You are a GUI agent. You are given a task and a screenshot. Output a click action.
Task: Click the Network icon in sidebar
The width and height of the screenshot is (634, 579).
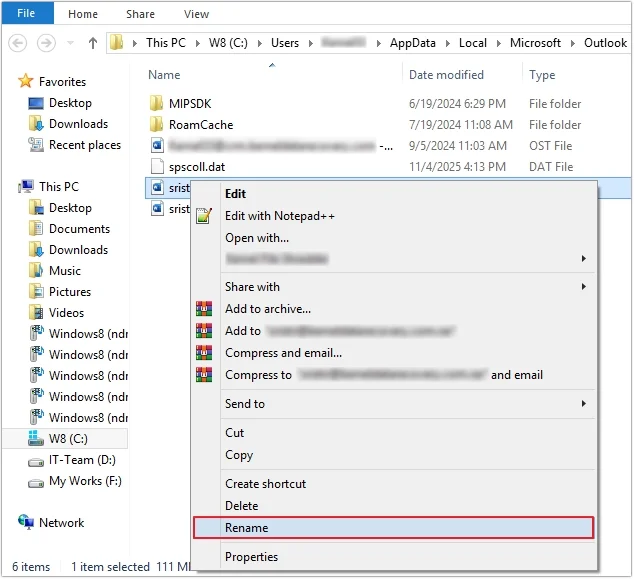[26, 522]
